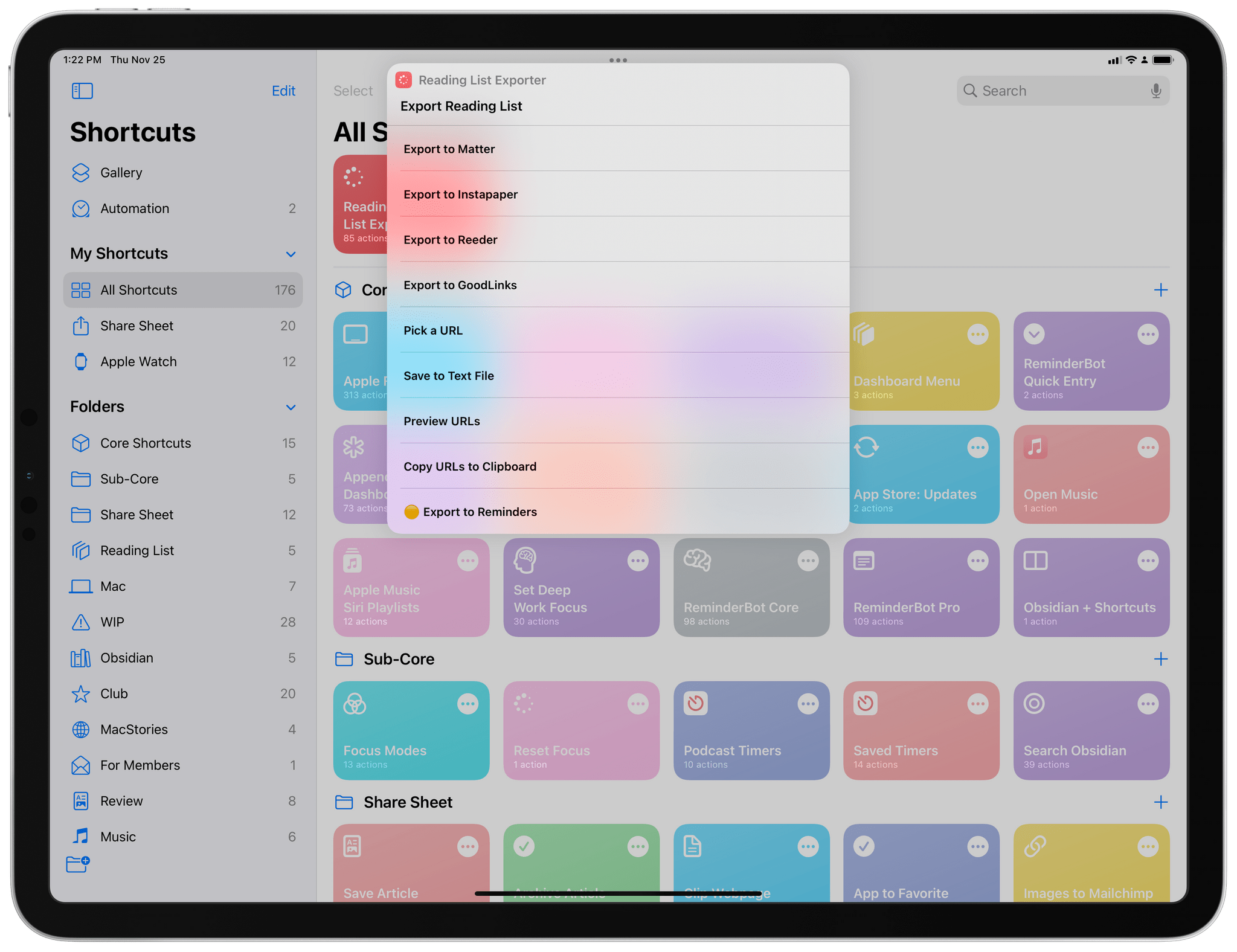Click Export to Reminders option

point(478,512)
